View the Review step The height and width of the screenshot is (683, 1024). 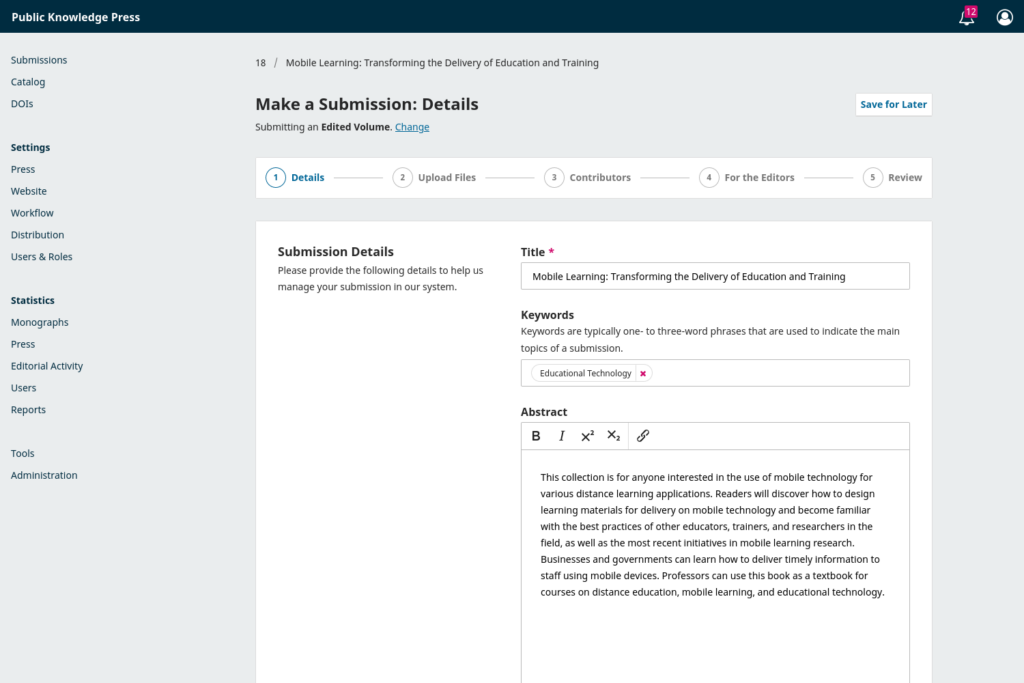893,177
